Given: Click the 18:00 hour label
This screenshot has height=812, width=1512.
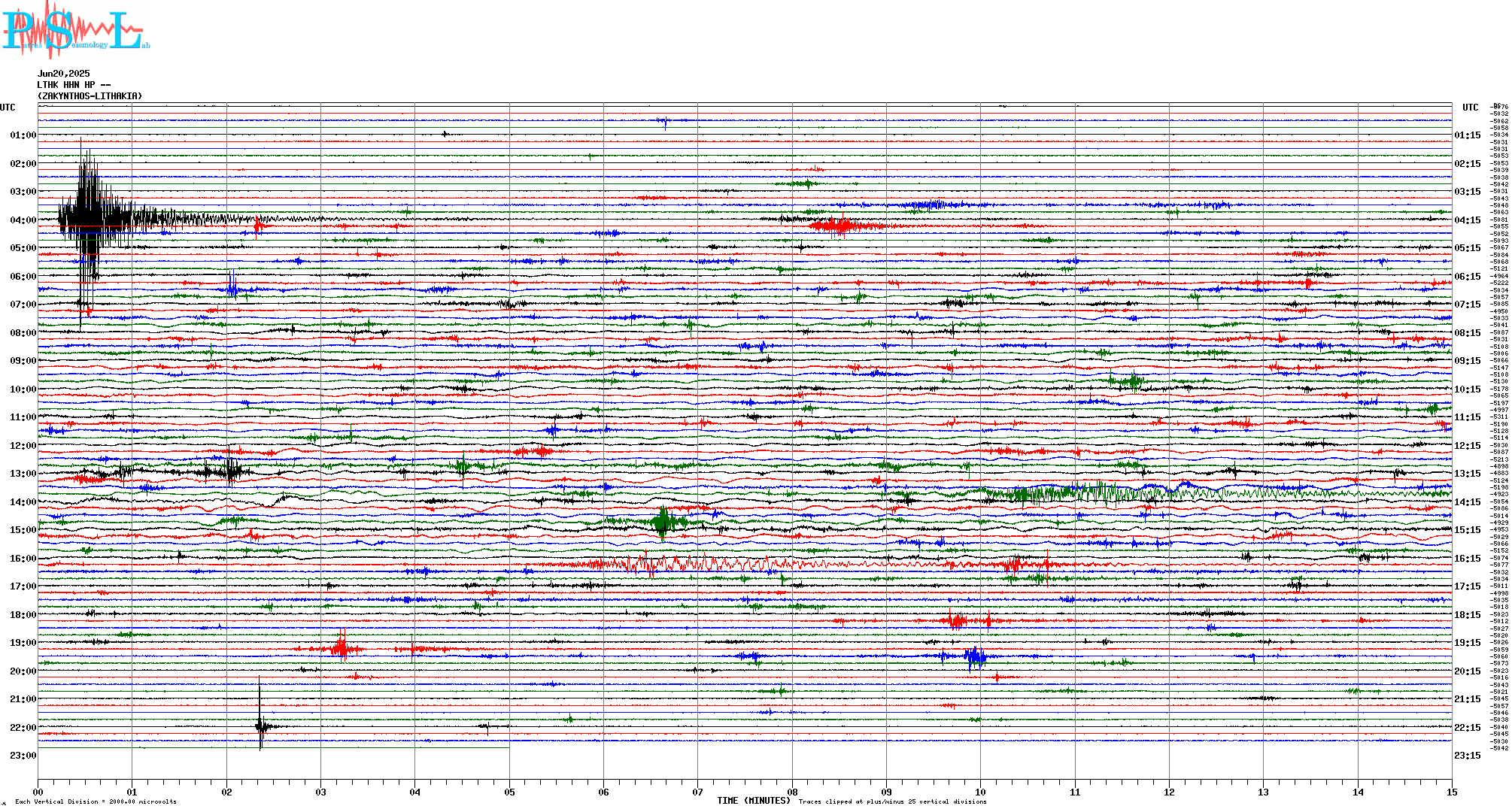Looking at the screenshot, I should tap(23, 615).
